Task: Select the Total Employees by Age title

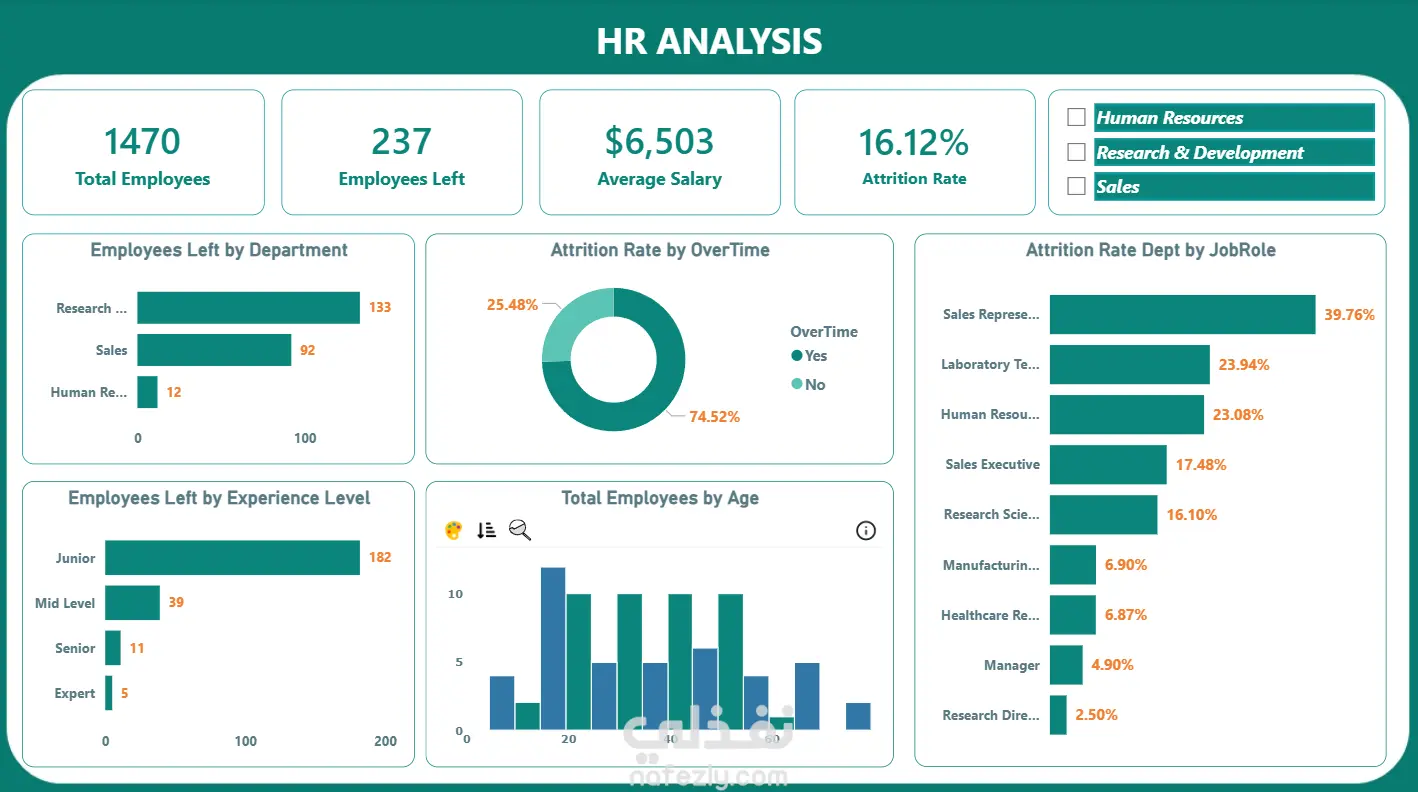Action: 660,498
